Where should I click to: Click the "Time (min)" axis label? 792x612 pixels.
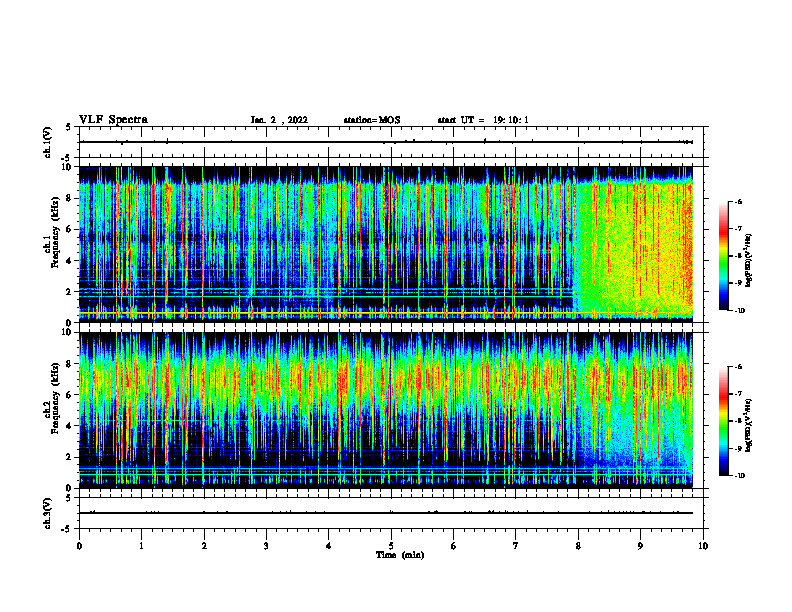click(x=400, y=555)
